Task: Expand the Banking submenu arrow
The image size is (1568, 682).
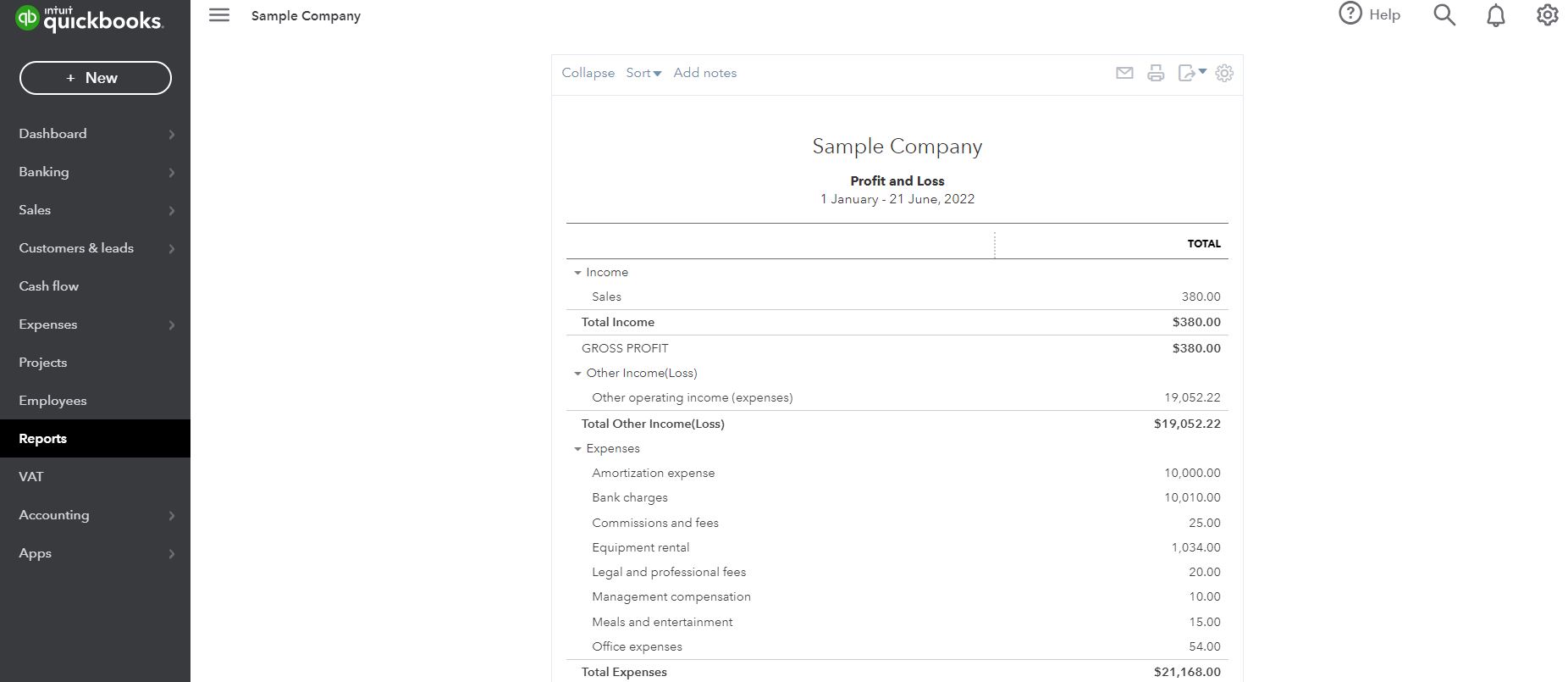Action: (172, 172)
